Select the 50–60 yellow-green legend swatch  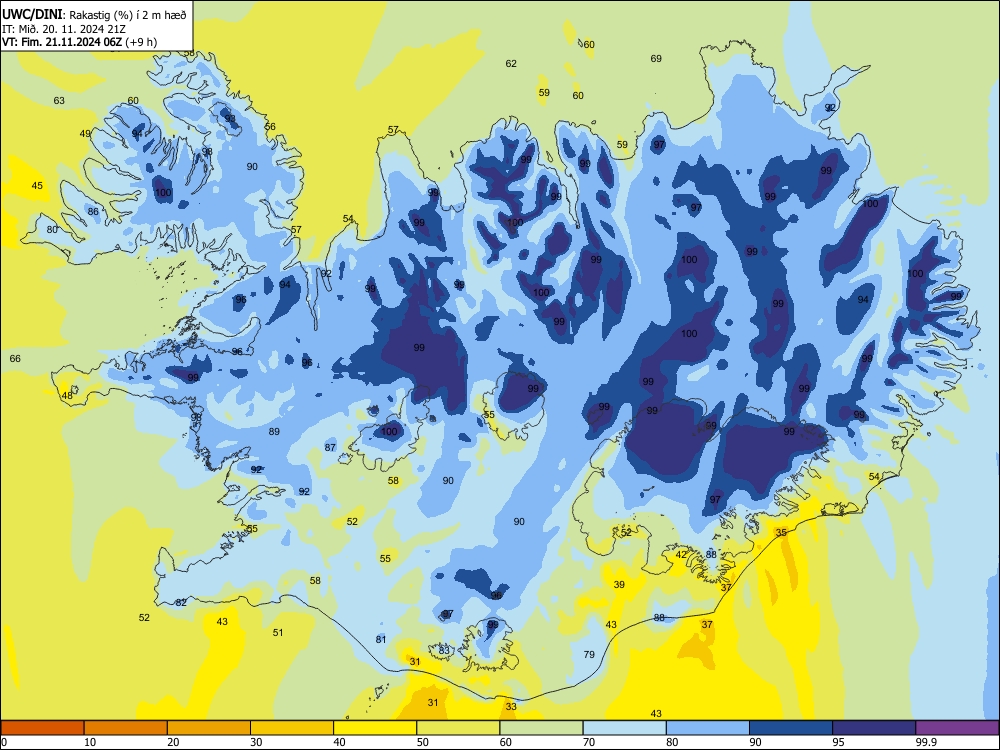click(x=459, y=728)
